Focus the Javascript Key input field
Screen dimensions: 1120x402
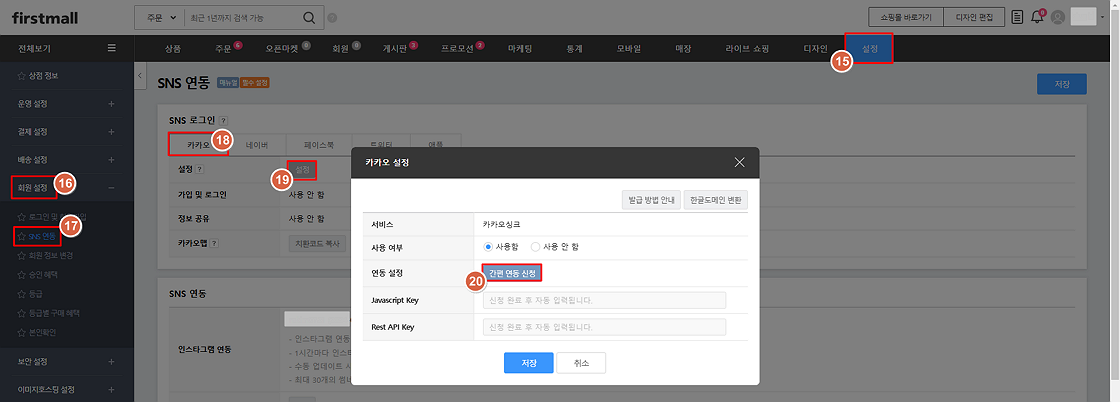point(604,300)
